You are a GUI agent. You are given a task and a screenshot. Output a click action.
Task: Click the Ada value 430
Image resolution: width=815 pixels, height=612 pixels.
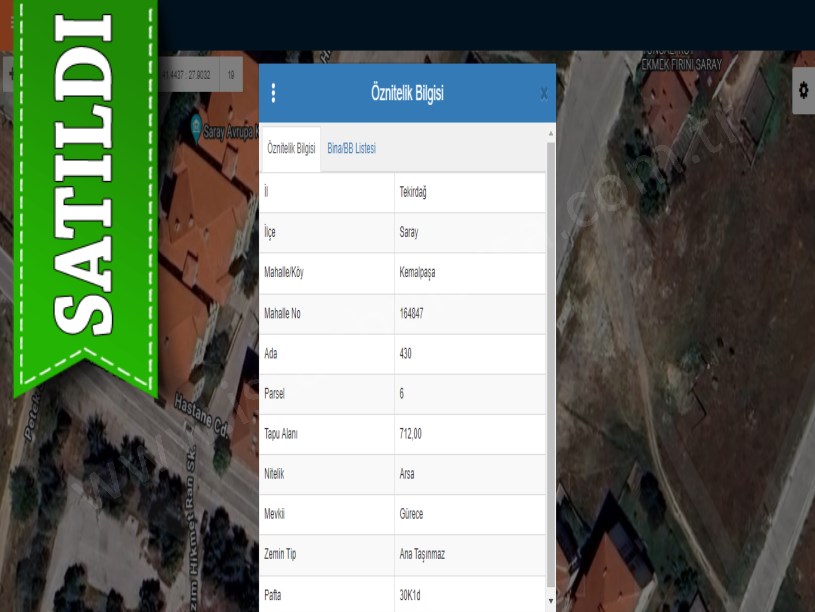coord(405,353)
